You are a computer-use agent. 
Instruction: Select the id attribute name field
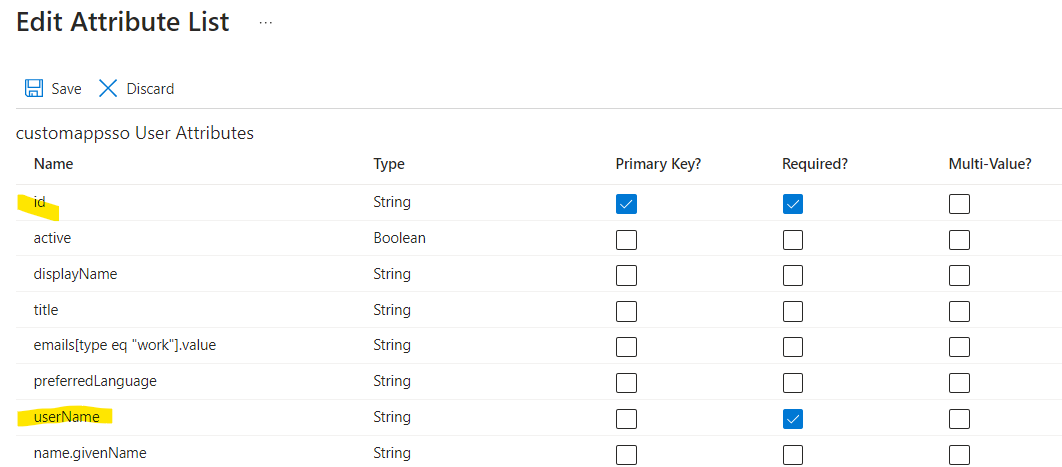(x=39, y=202)
